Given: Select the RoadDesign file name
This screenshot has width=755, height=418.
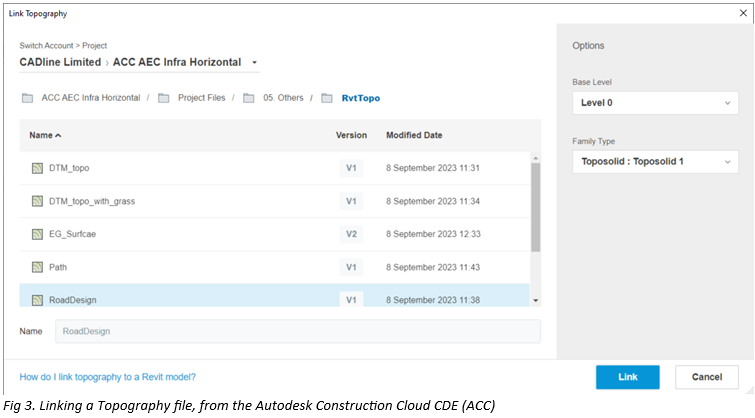Looking at the screenshot, I should pos(73,300).
